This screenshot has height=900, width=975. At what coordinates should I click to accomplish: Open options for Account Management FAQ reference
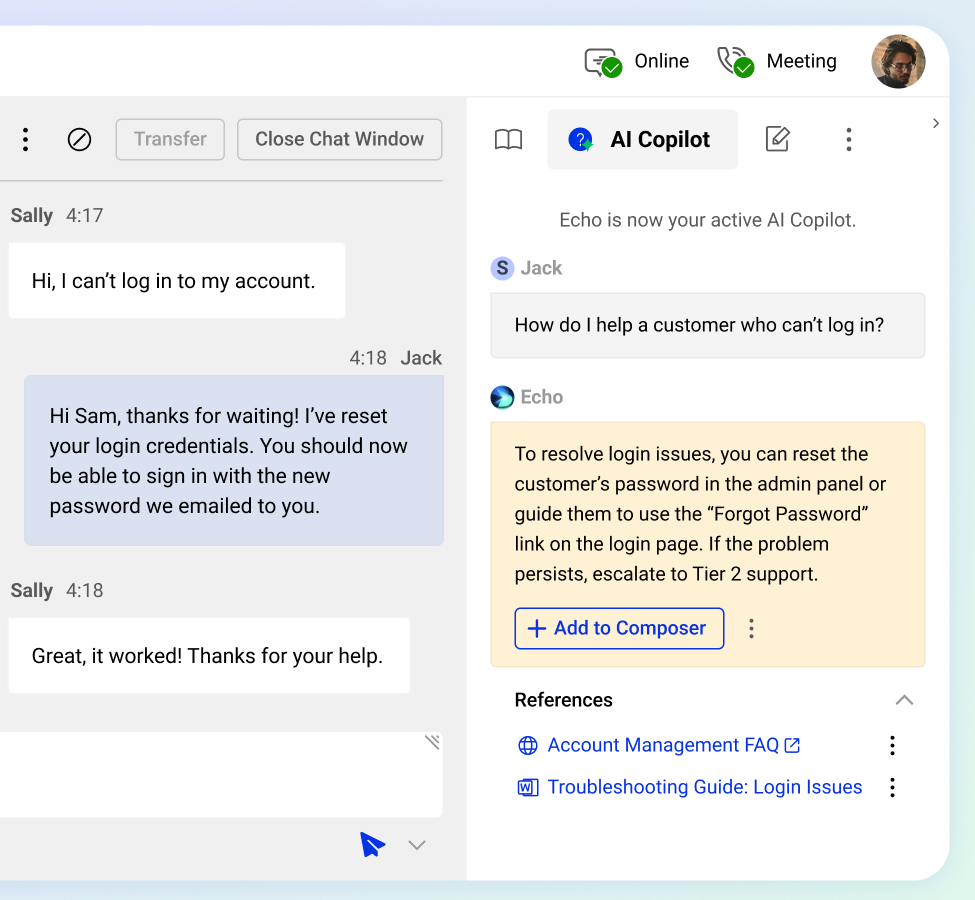892,745
